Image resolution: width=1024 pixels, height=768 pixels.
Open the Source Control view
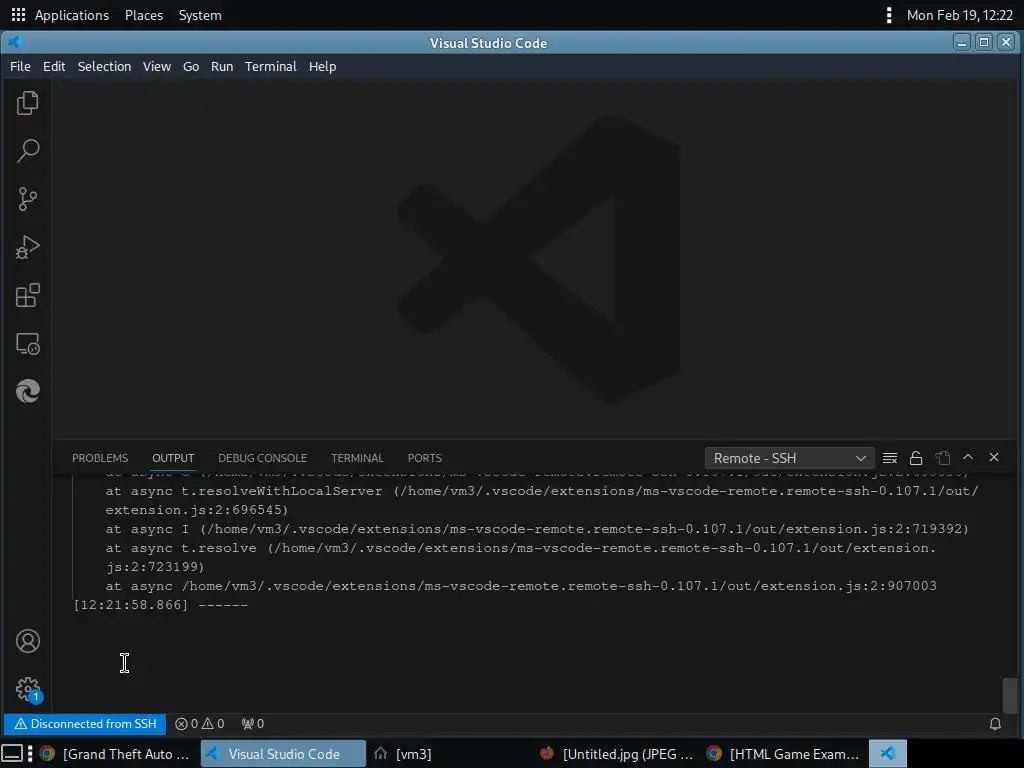coord(27,199)
